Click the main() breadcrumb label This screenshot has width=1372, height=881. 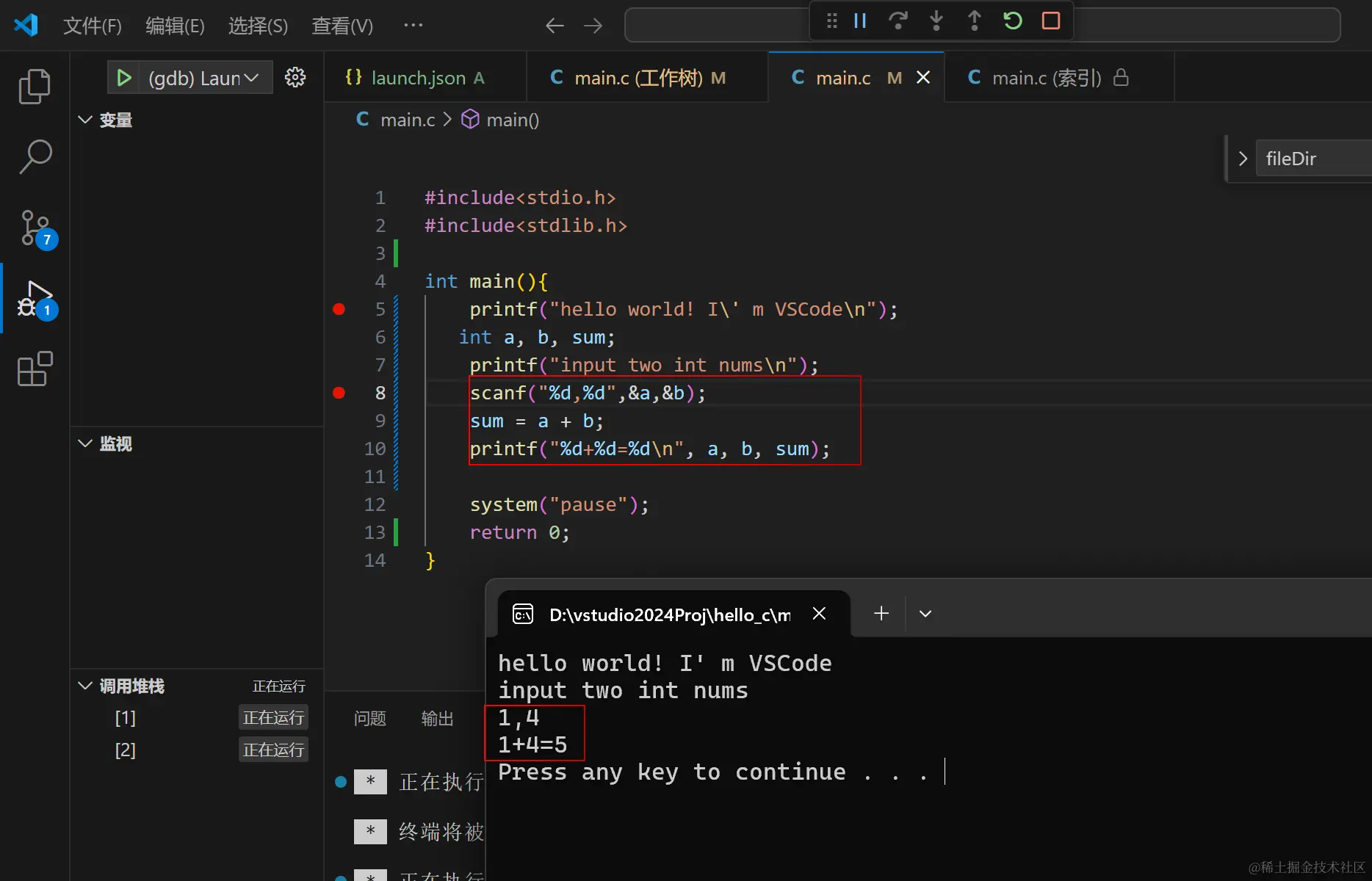(x=513, y=120)
